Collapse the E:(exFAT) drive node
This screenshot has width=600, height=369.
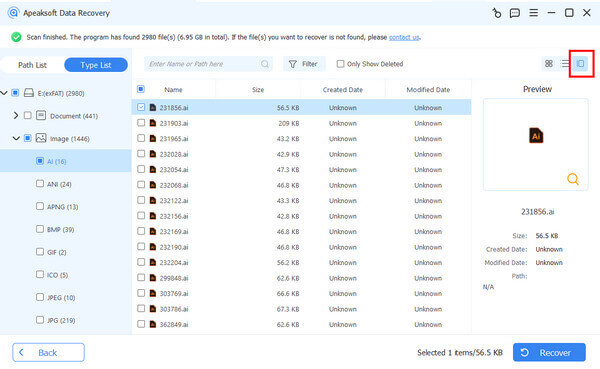tap(4, 93)
